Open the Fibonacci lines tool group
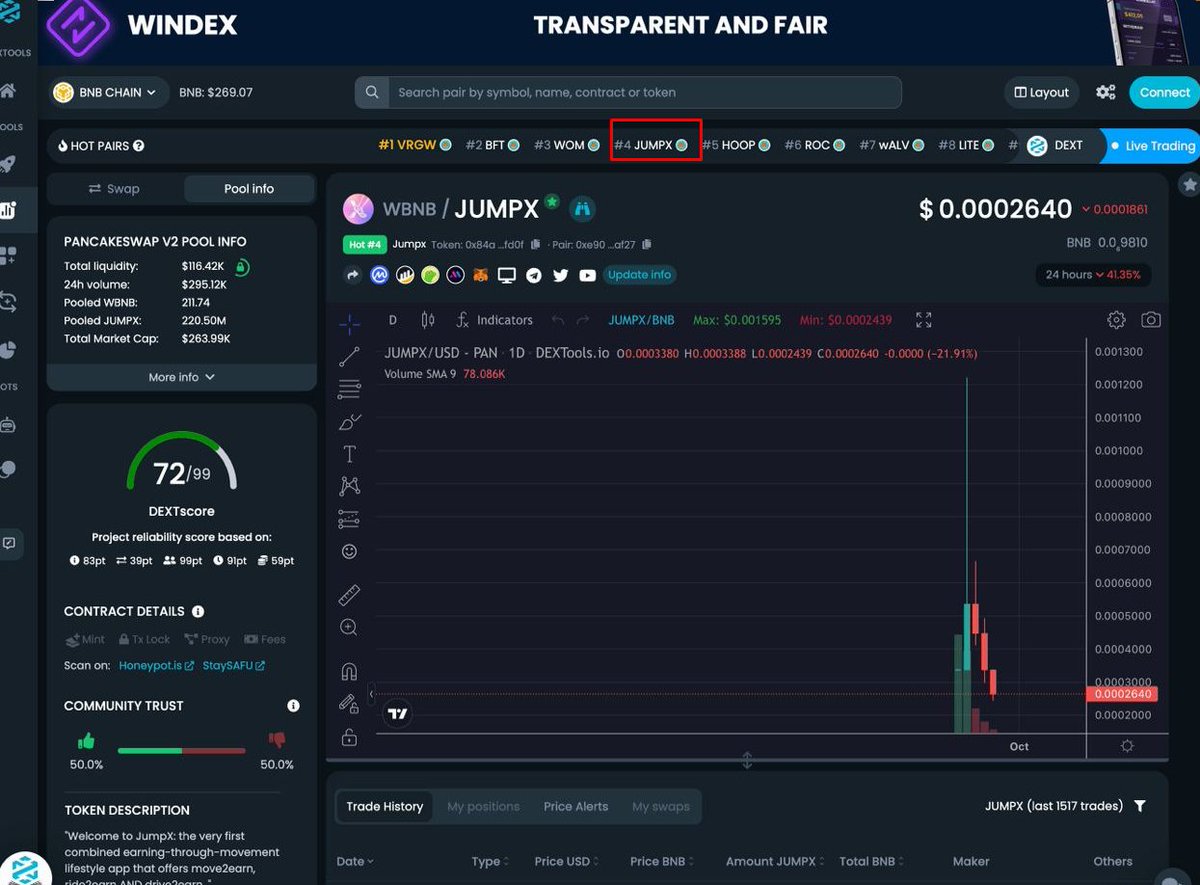 click(349, 388)
